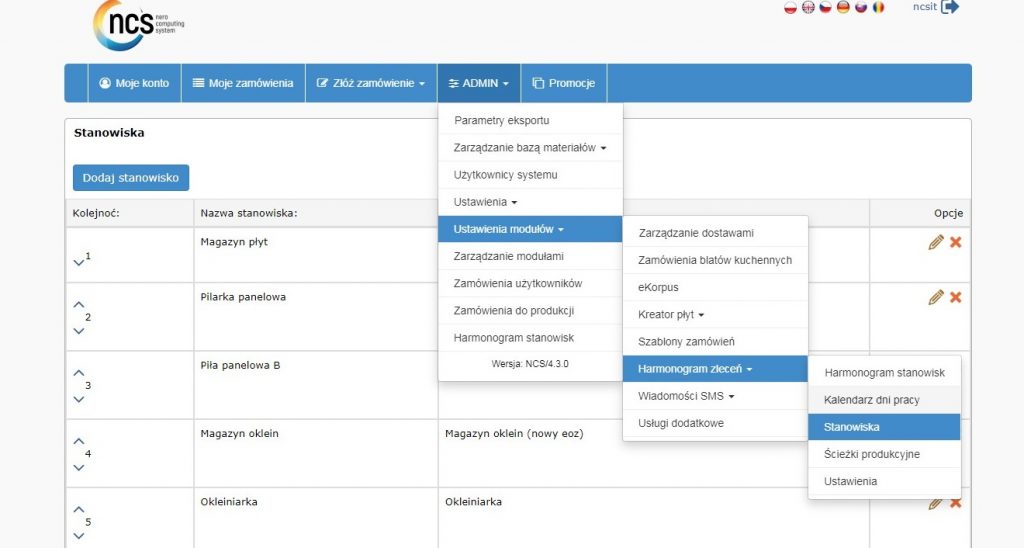Remove Pilarka panelowa with the X icon

[x=956, y=297]
